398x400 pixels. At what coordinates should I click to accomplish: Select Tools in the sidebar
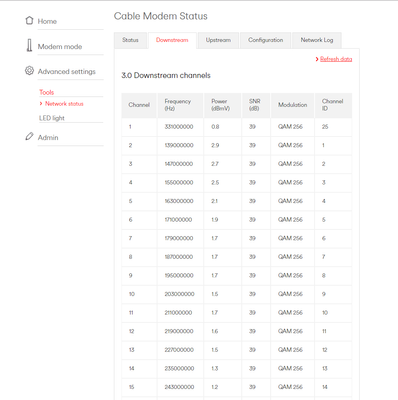pyautogui.click(x=47, y=92)
